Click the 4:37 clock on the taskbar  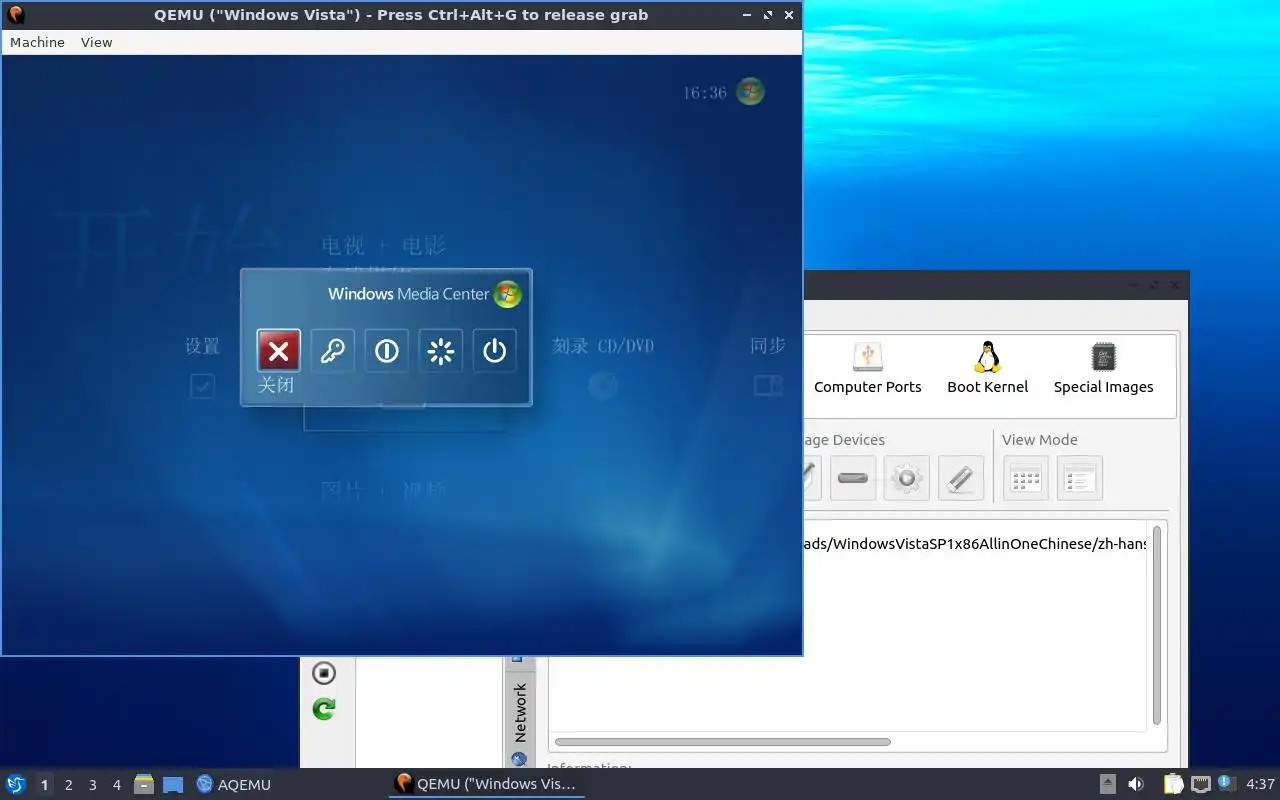tap(1260, 784)
